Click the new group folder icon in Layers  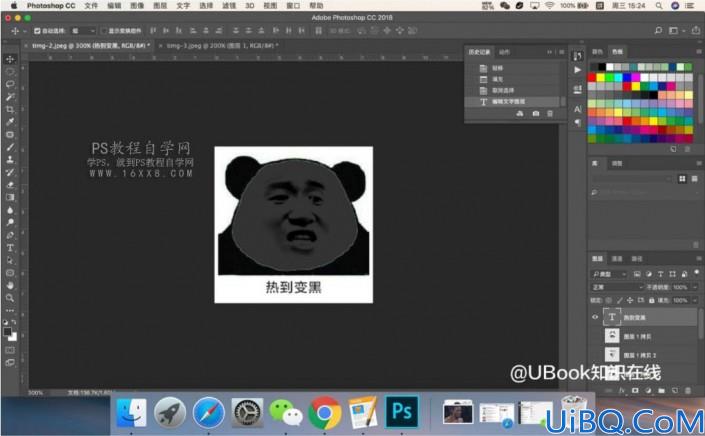(x=661, y=391)
